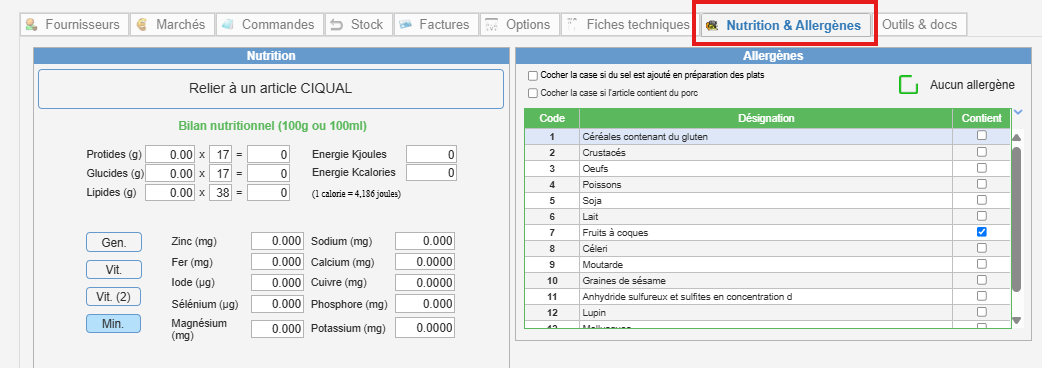
Task: Check the Oeufs allergen box
Action: click(x=982, y=167)
